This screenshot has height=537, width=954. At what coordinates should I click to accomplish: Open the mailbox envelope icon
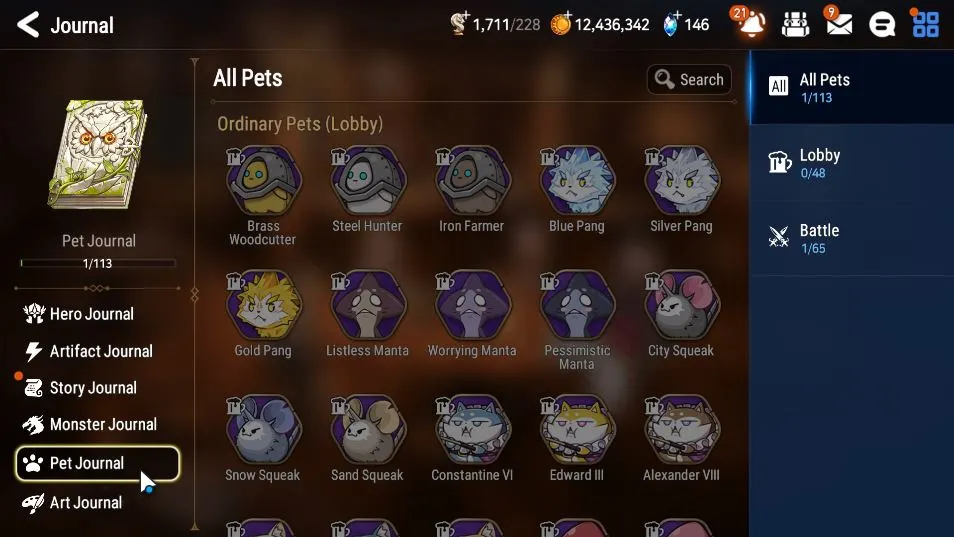(838, 23)
